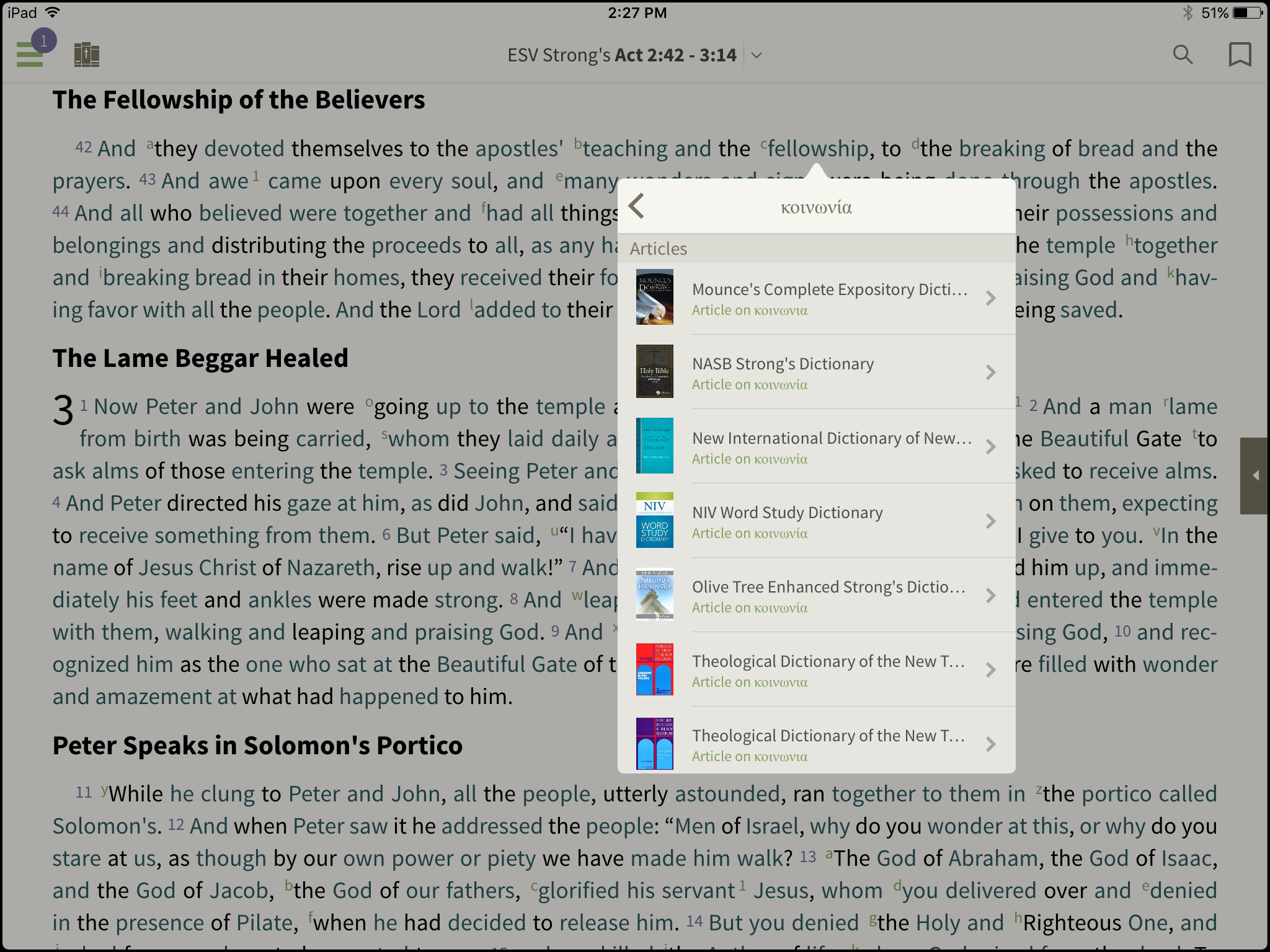The height and width of the screenshot is (952, 1270).
Task: Tap the teal New International Dictionary cover
Action: click(x=655, y=446)
